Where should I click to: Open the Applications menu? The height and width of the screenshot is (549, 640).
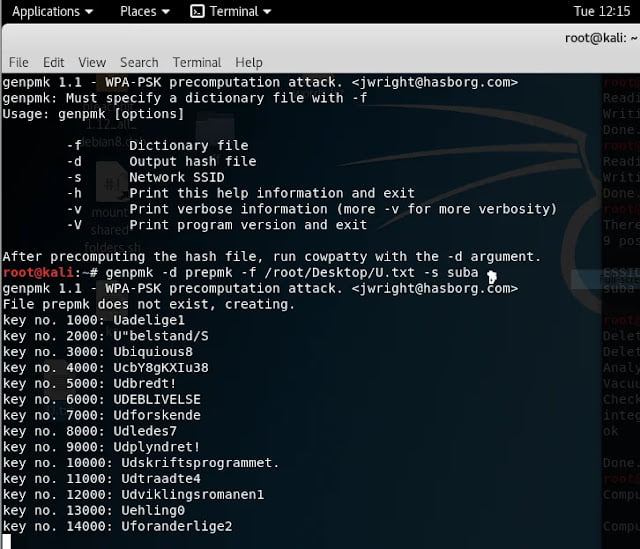52,11
